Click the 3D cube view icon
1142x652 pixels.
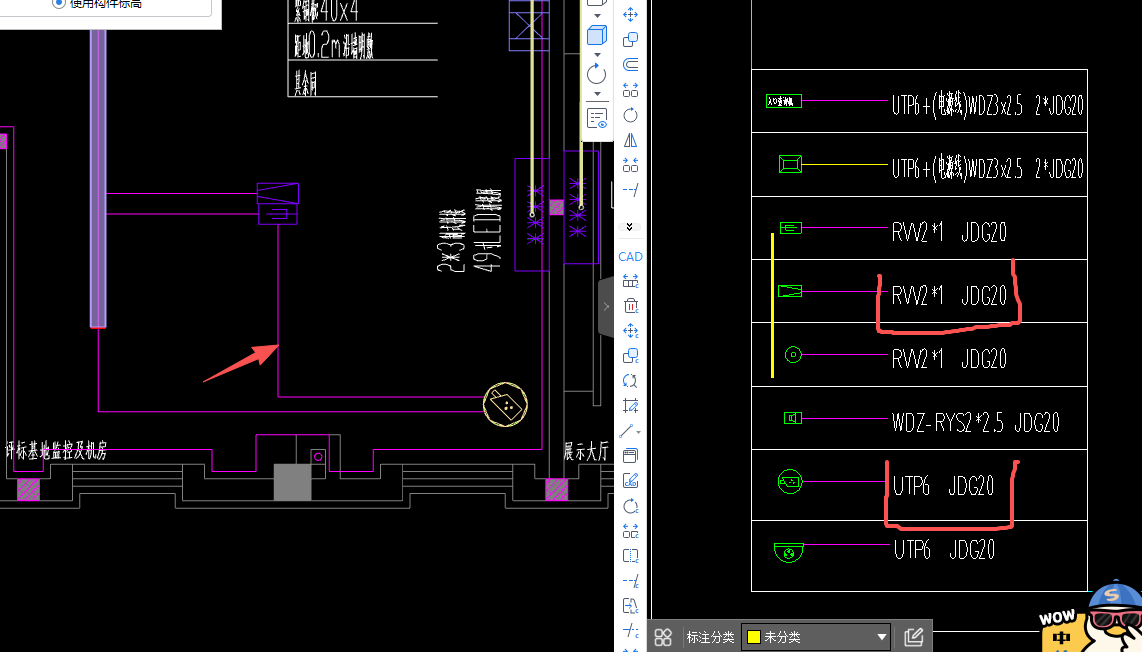[597, 35]
